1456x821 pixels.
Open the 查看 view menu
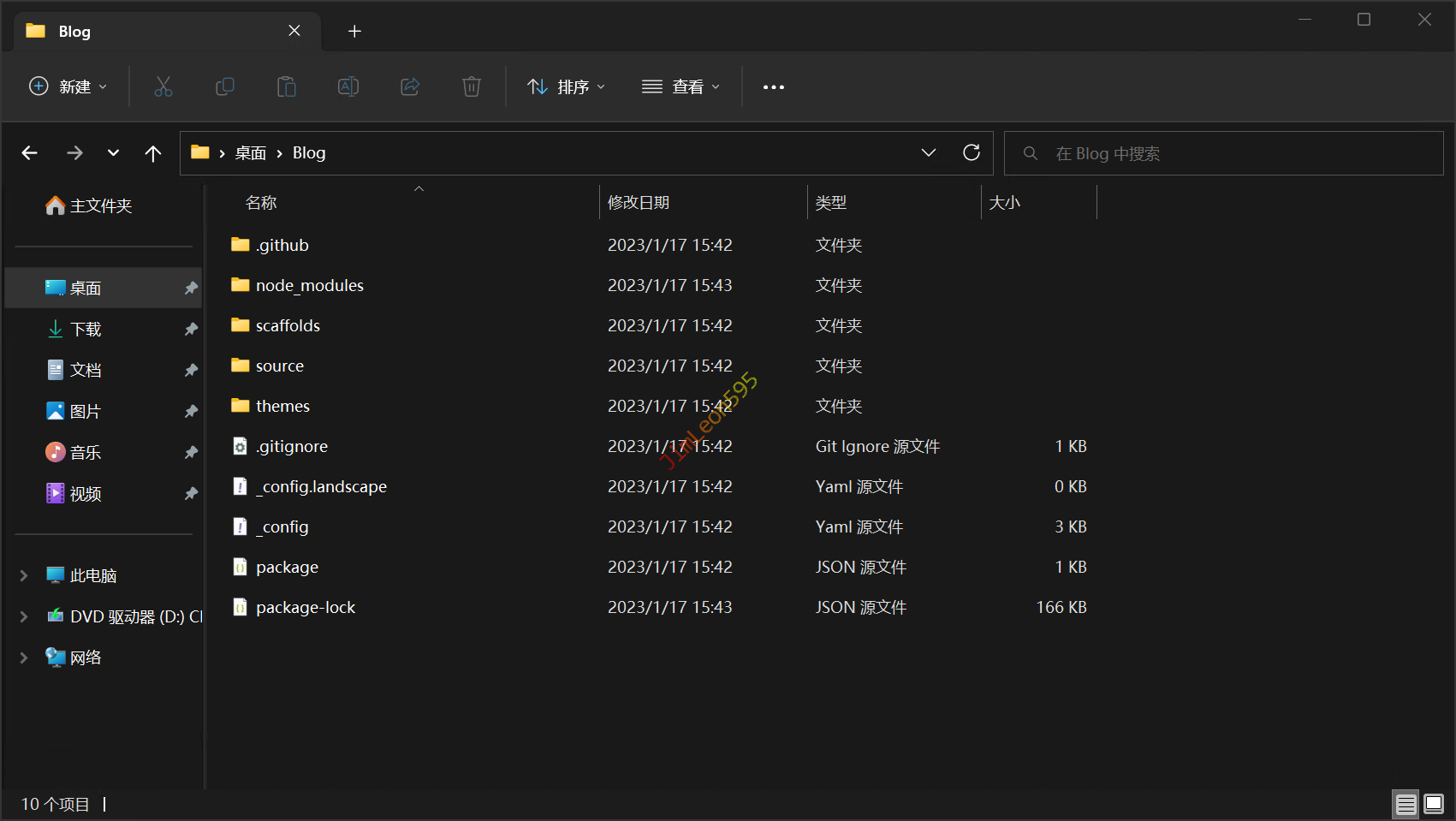(x=680, y=86)
